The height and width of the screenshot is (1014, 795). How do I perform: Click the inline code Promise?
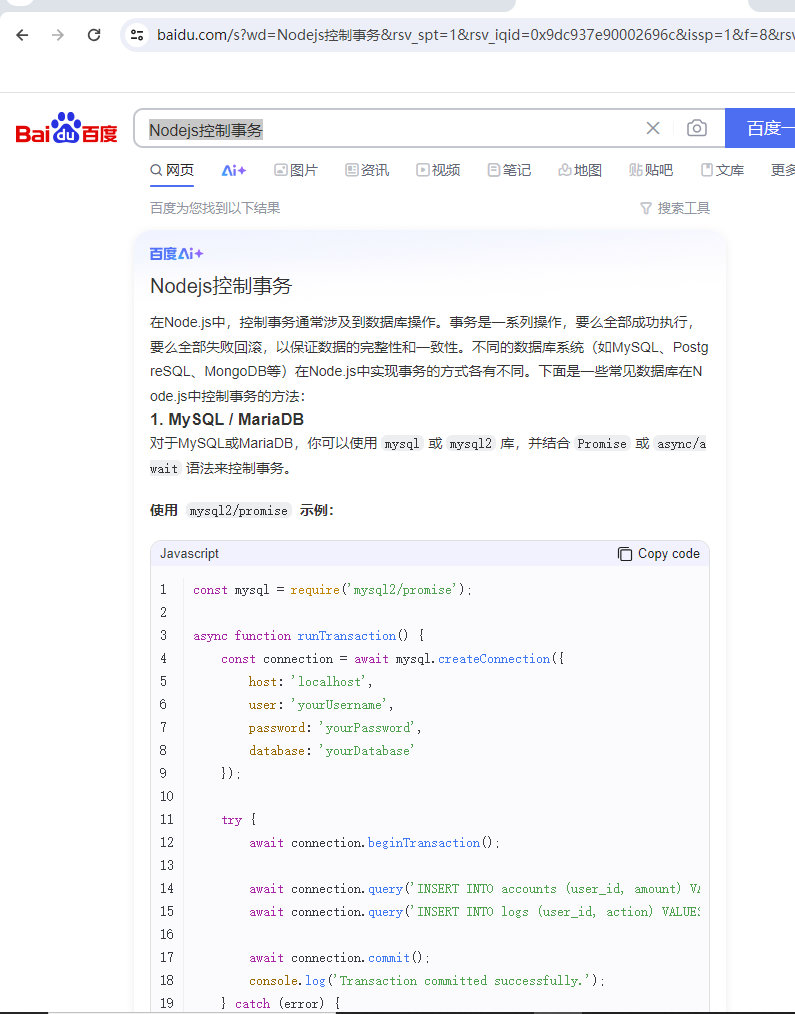click(602, 444)
